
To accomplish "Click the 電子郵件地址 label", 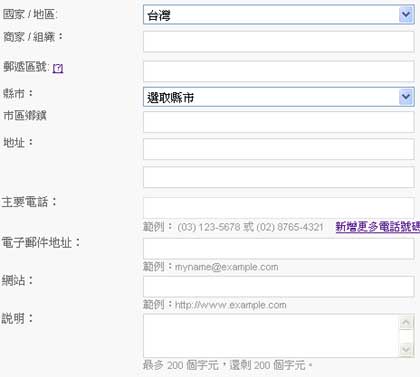I will [x=41, y=242].
